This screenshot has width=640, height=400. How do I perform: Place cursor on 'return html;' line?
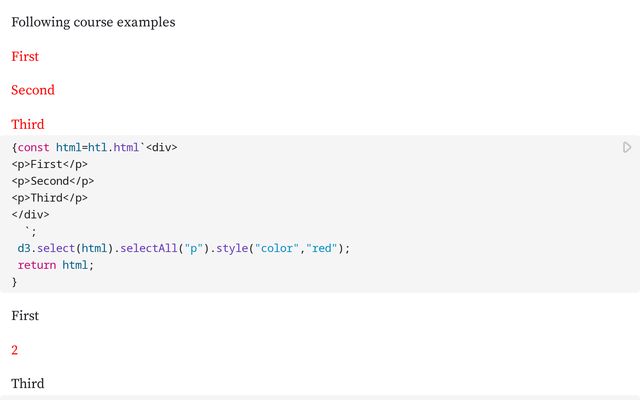tap(55, 265)
